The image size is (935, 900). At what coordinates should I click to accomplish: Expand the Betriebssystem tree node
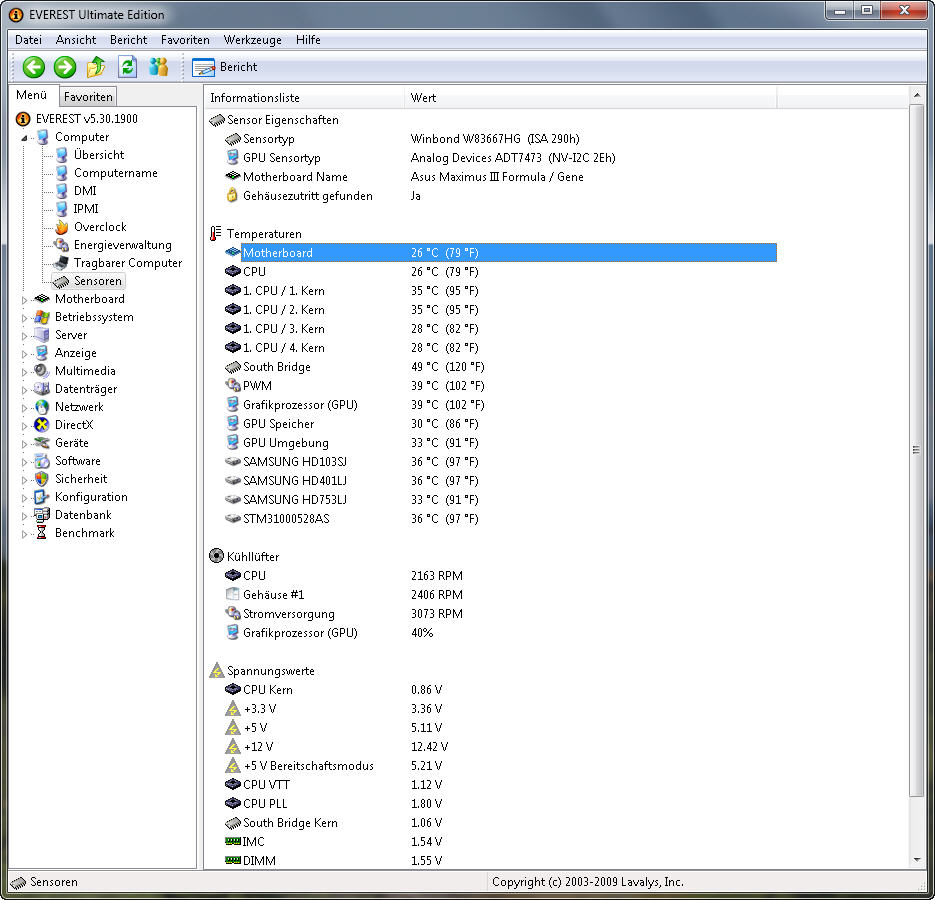point(26,317)
